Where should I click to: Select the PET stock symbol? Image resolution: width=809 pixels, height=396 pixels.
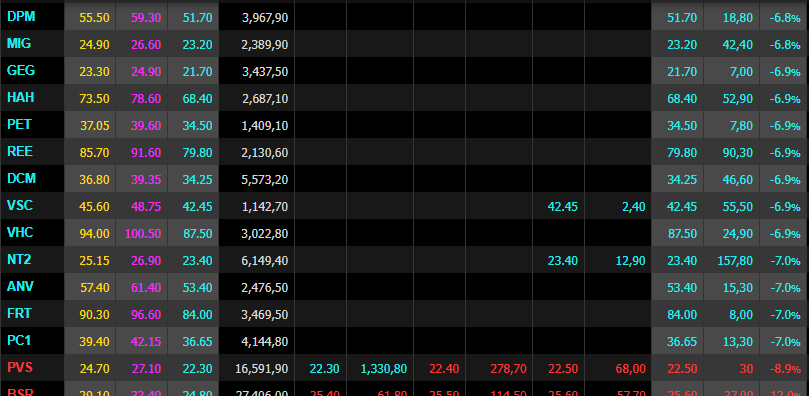point(19,125)
